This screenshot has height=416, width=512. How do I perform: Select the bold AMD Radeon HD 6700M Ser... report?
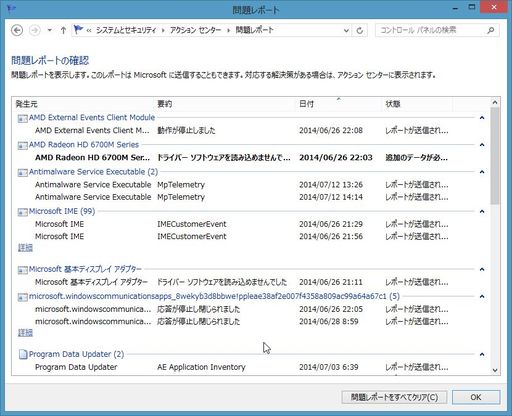(x=242, y=158)
